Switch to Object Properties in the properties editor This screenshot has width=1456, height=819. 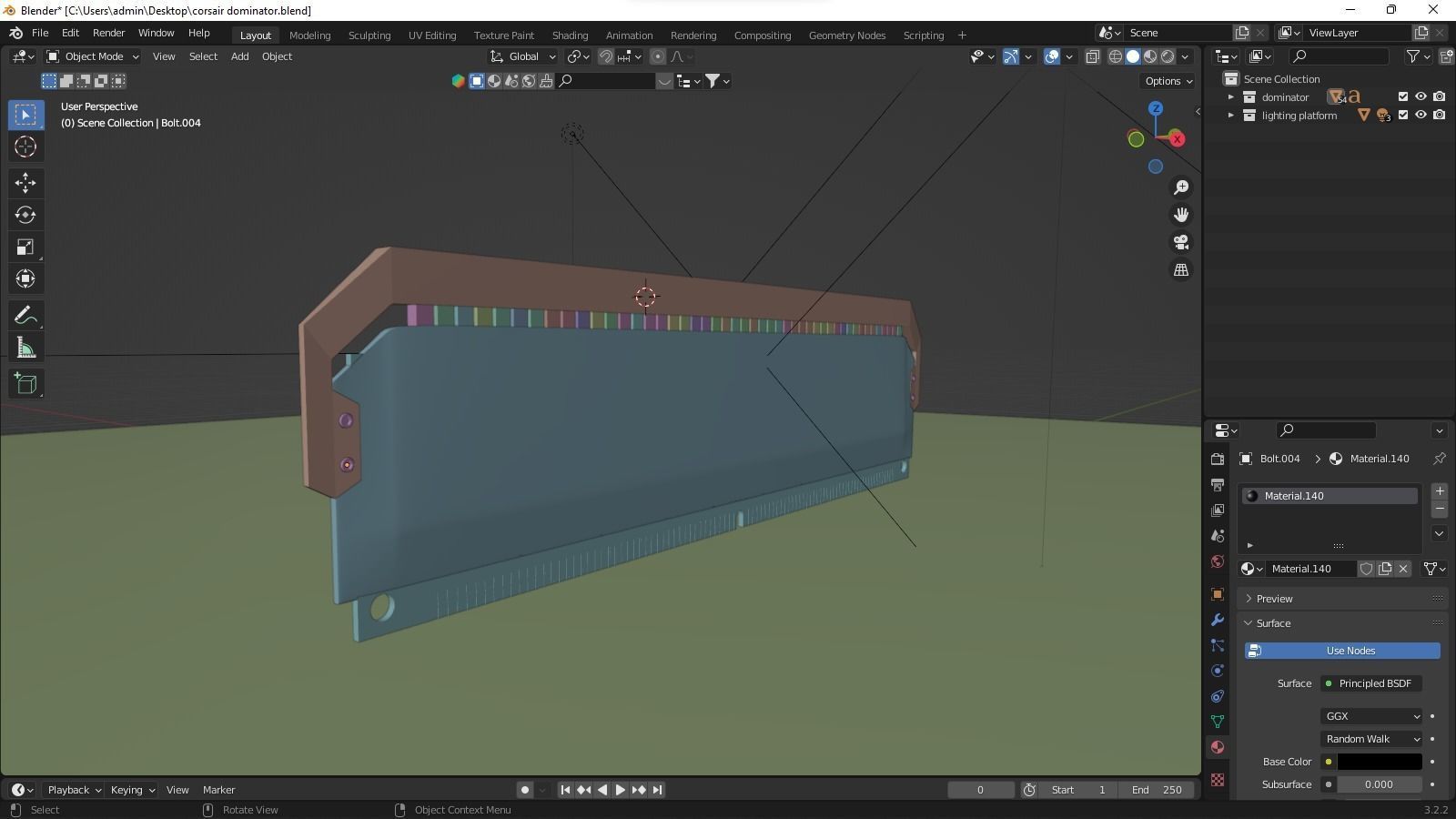click(1217, 594)
